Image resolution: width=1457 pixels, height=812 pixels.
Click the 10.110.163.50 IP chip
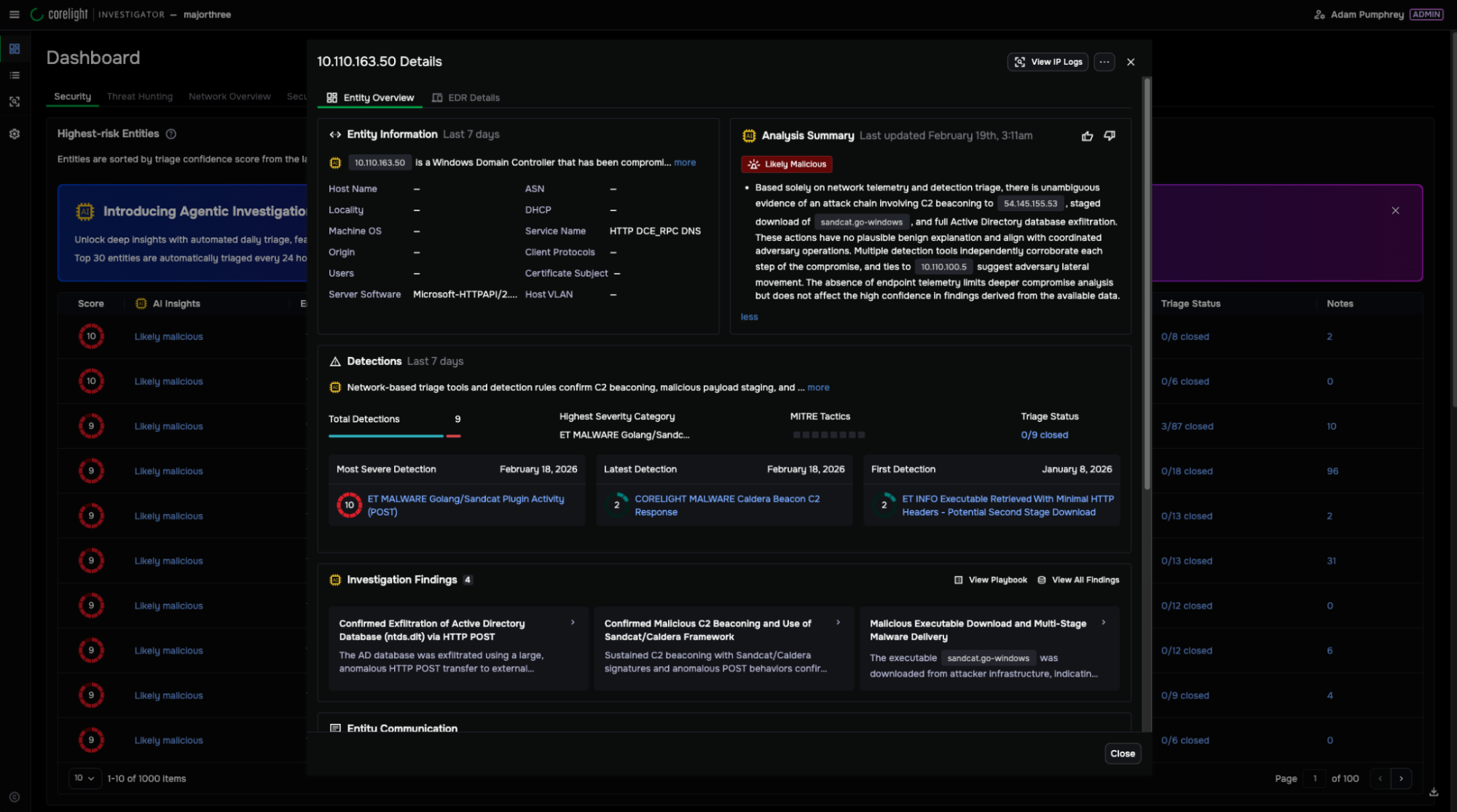380,163
